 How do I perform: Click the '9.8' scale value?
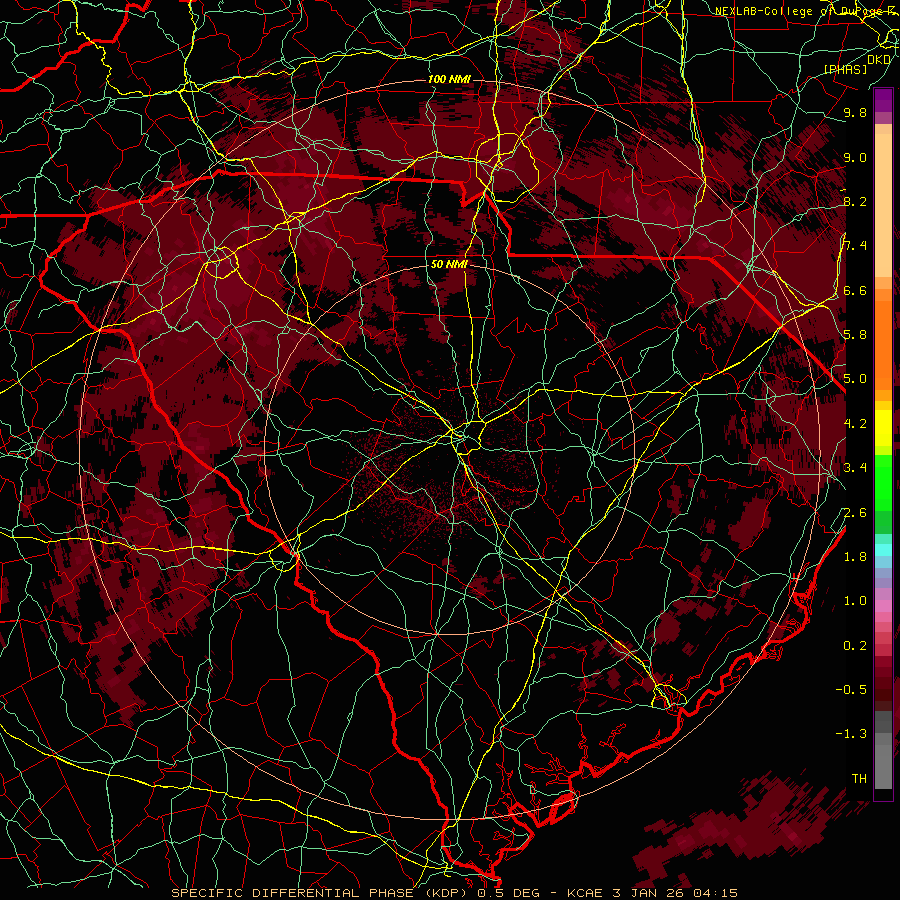(x=855, y=112)
